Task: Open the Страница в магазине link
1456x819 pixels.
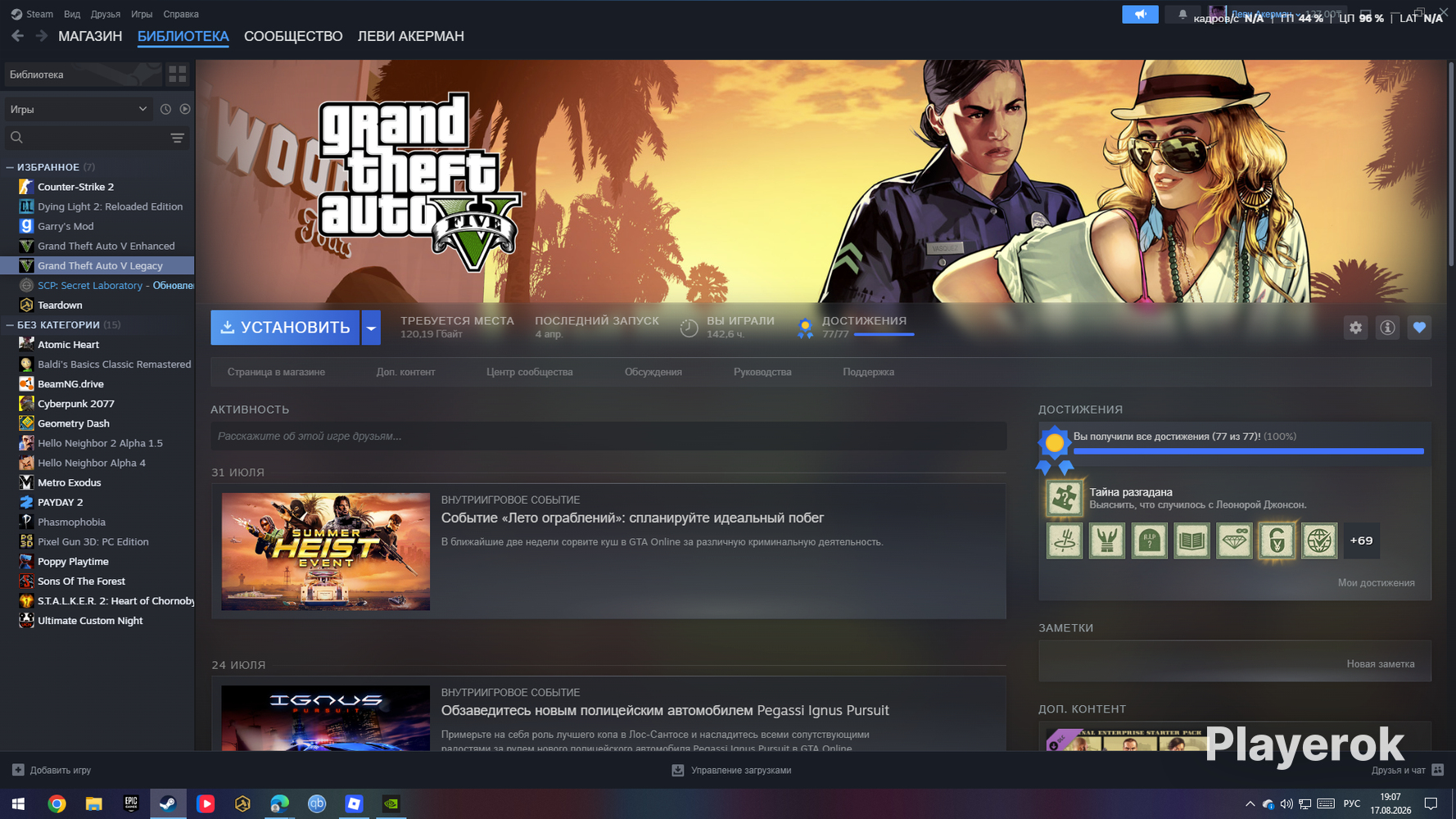Action: tap(276, 372)
